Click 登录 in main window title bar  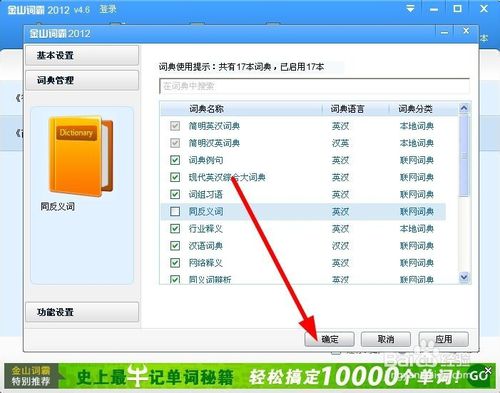[108, 9]
